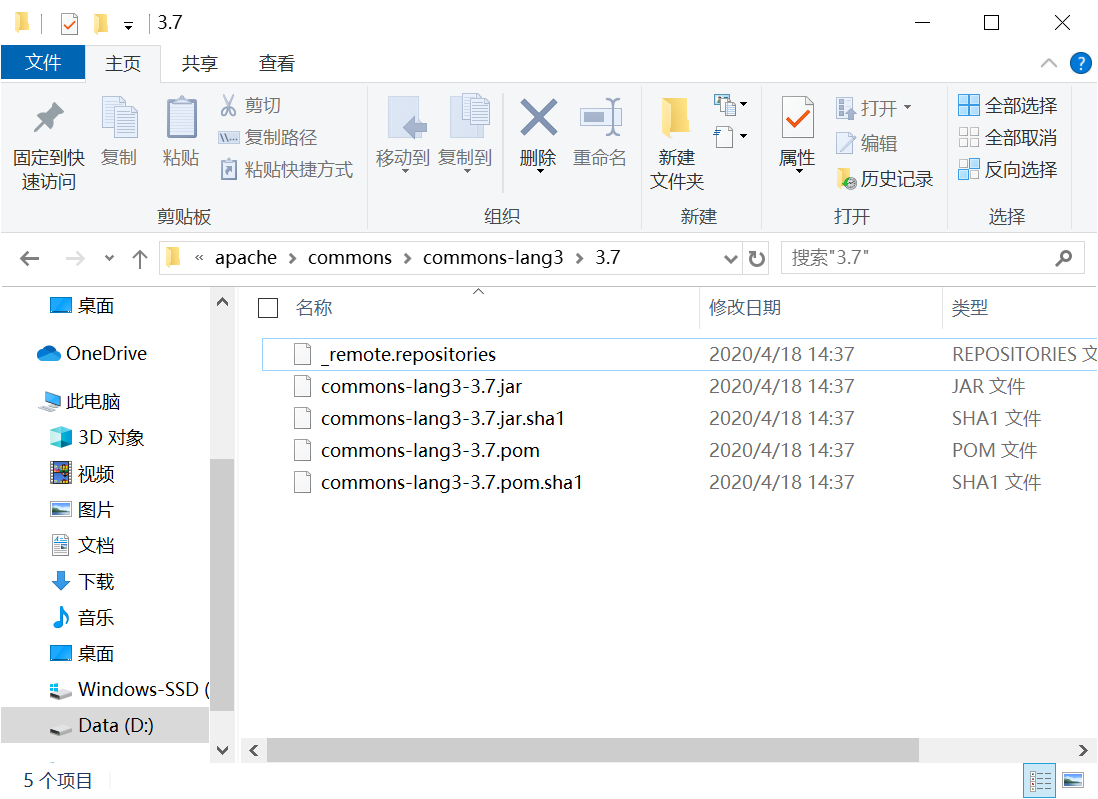Open Help question mark icon
Screen dimensions: 1098x799
point(1080,63)
